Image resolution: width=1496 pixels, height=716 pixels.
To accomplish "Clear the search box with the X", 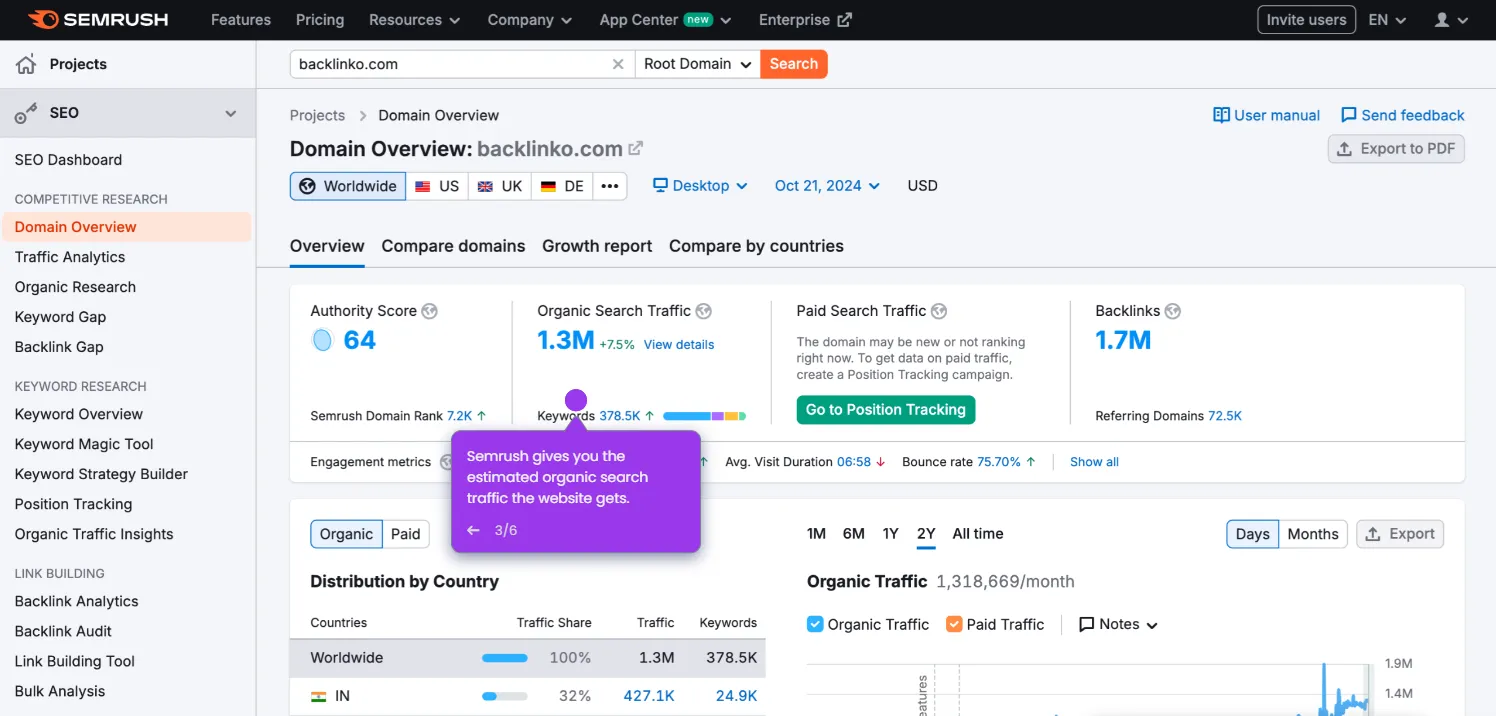I will [x=618, y=63].
